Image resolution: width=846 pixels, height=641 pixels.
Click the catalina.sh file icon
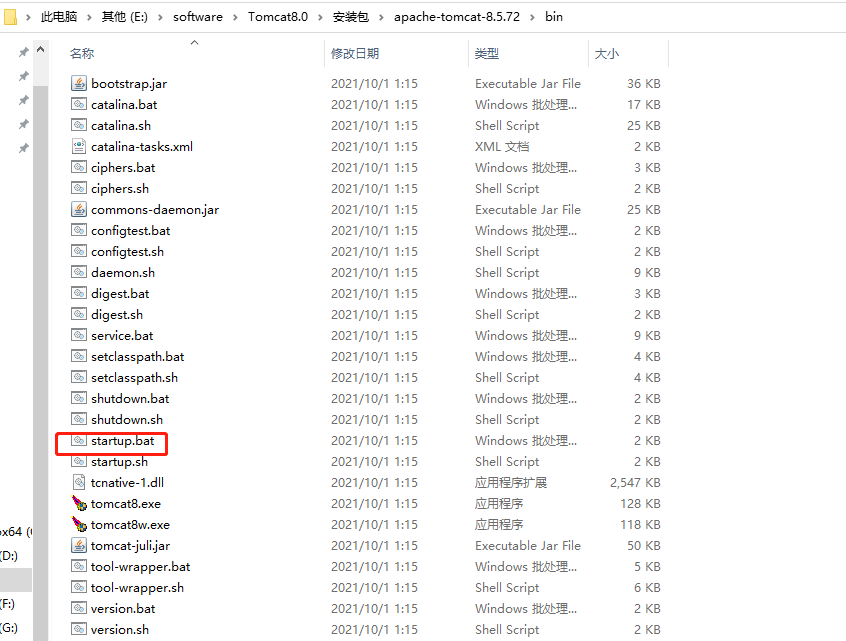click(x=79, y=125)
